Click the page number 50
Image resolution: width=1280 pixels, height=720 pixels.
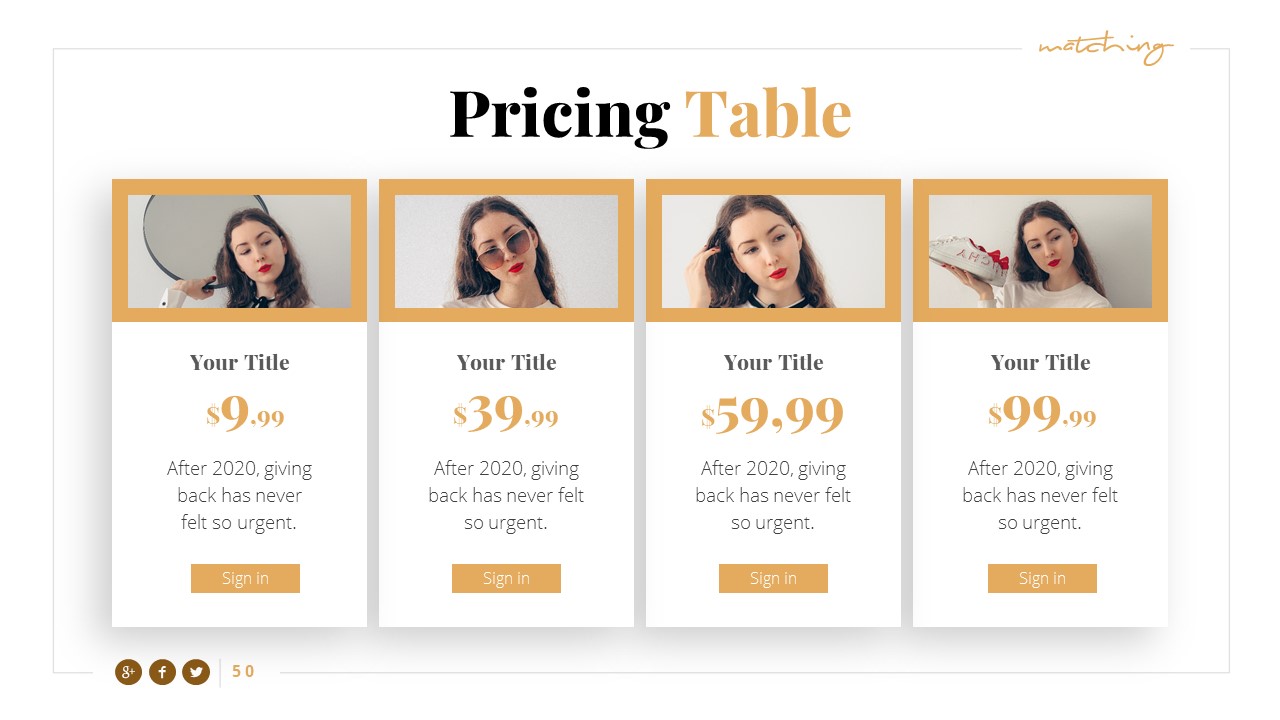243,672
